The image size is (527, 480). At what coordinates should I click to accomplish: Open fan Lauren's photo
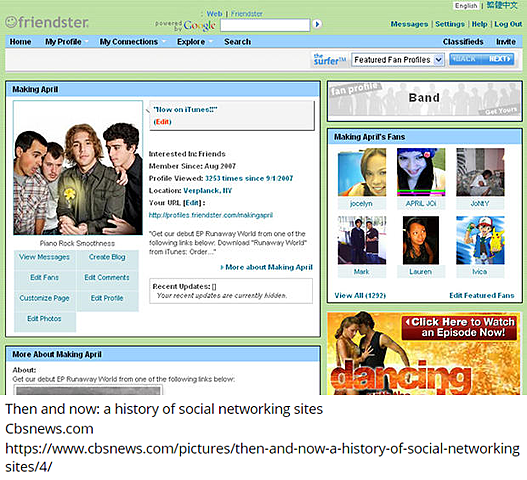tap(421, 240)
